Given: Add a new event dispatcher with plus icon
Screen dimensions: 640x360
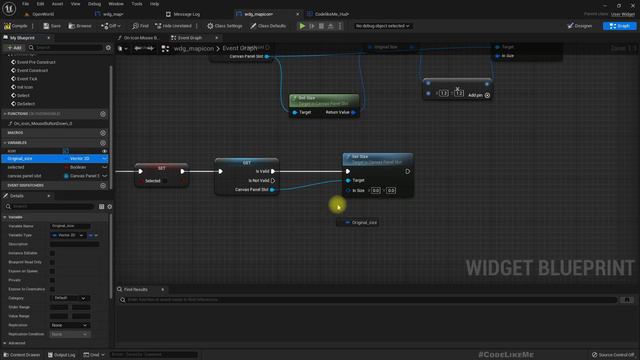Looking at the screenshot, I should click(103, 185).
